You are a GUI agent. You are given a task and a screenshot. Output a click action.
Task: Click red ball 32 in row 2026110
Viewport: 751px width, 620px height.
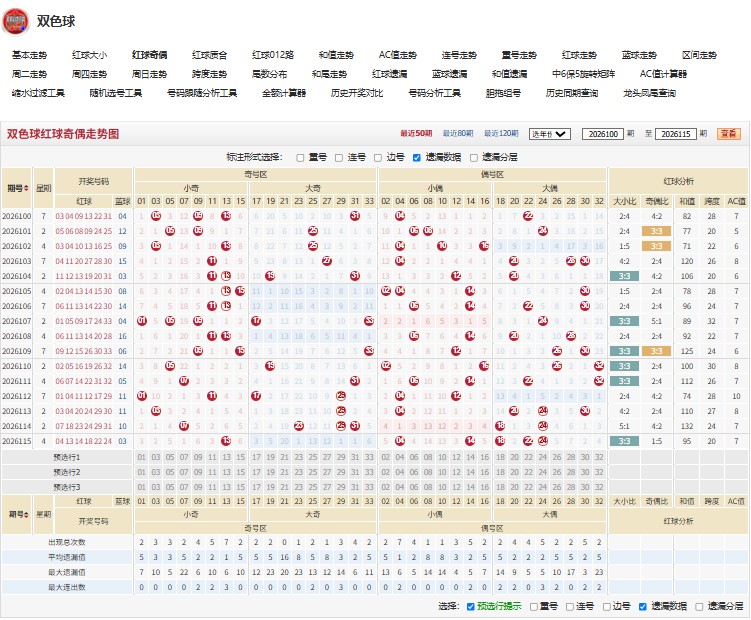click(599, 366)
